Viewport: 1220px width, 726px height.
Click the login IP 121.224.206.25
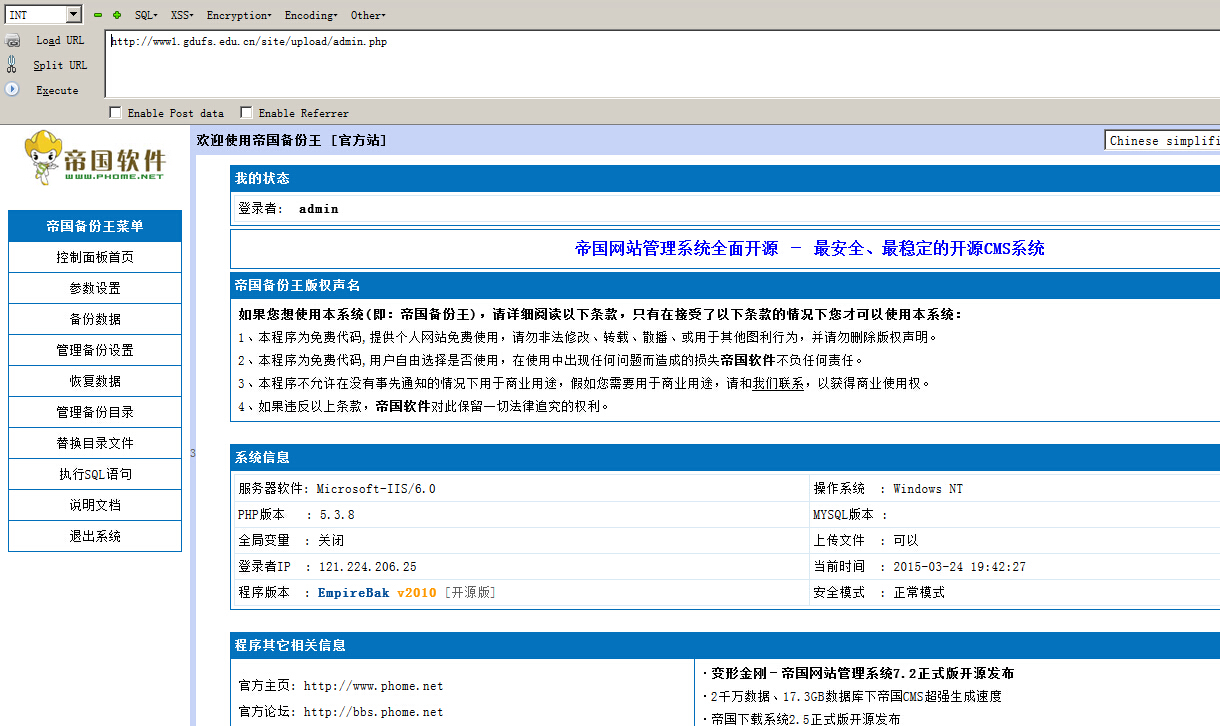(368, 567)
